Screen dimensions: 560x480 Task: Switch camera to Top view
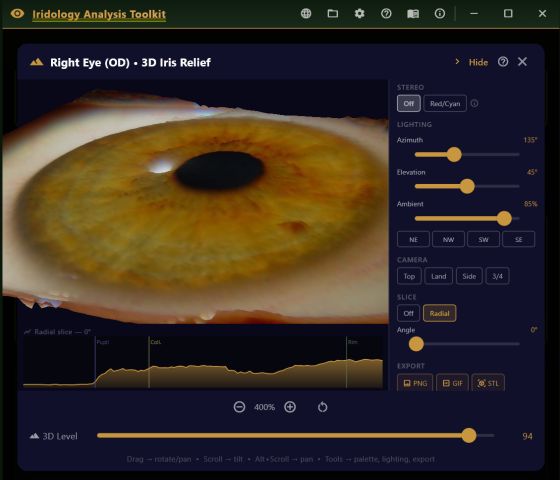(409, 276)
